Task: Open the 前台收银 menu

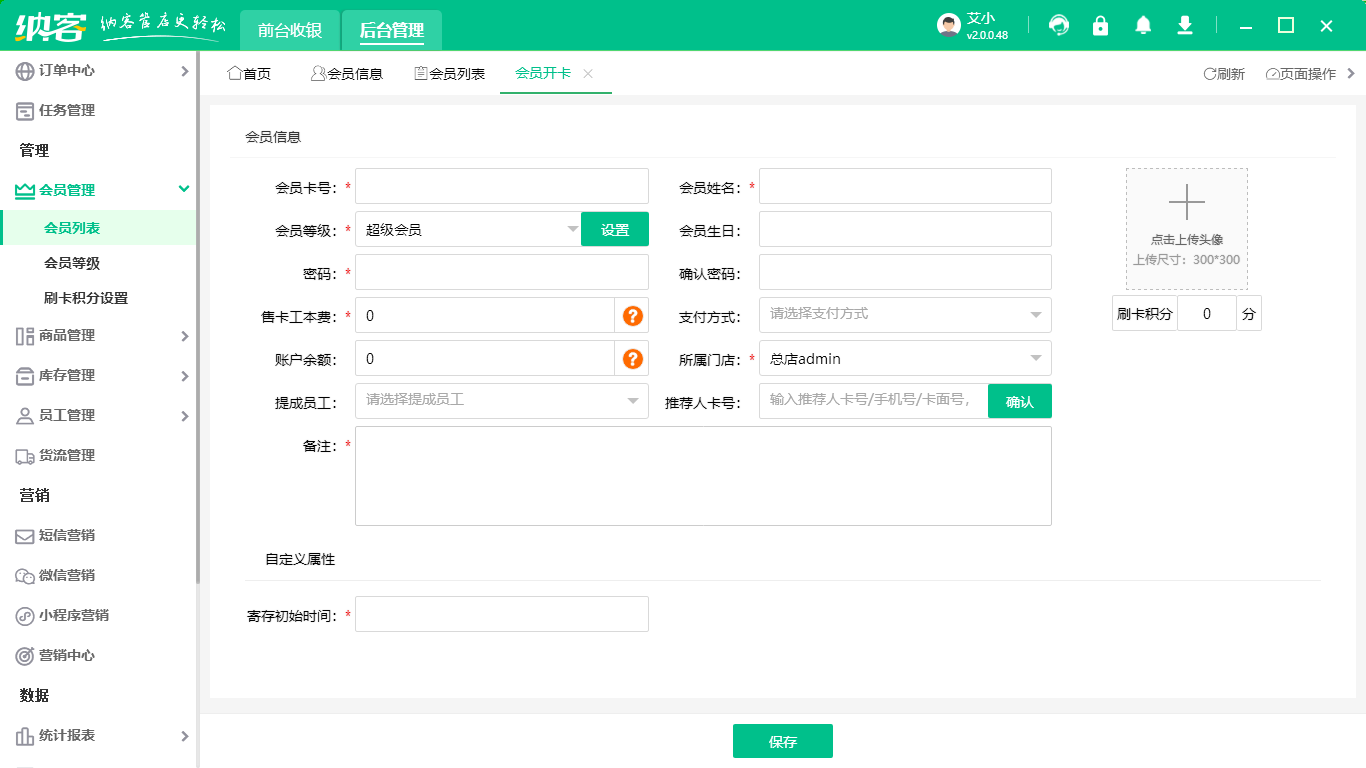Action: (x=289, y=30)
